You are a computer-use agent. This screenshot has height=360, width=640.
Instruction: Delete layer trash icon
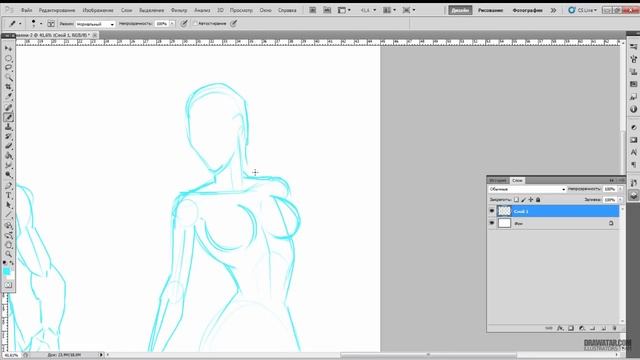pos(614,328)
